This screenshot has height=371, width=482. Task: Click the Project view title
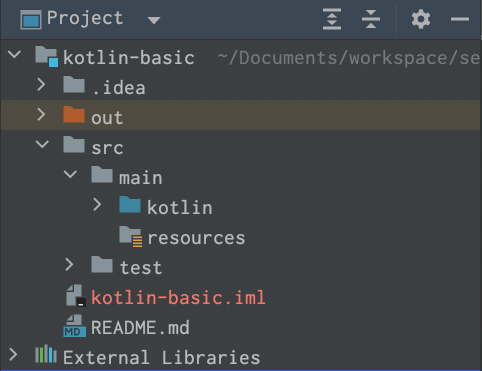click(x=85, y=18)
